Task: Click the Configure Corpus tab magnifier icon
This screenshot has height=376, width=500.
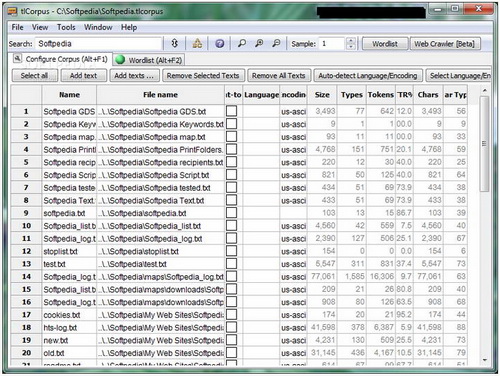Action: pos(17,59)
